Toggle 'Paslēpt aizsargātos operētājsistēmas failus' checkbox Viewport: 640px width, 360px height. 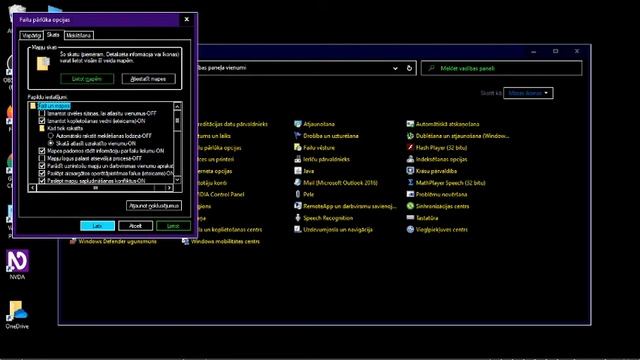42,173
